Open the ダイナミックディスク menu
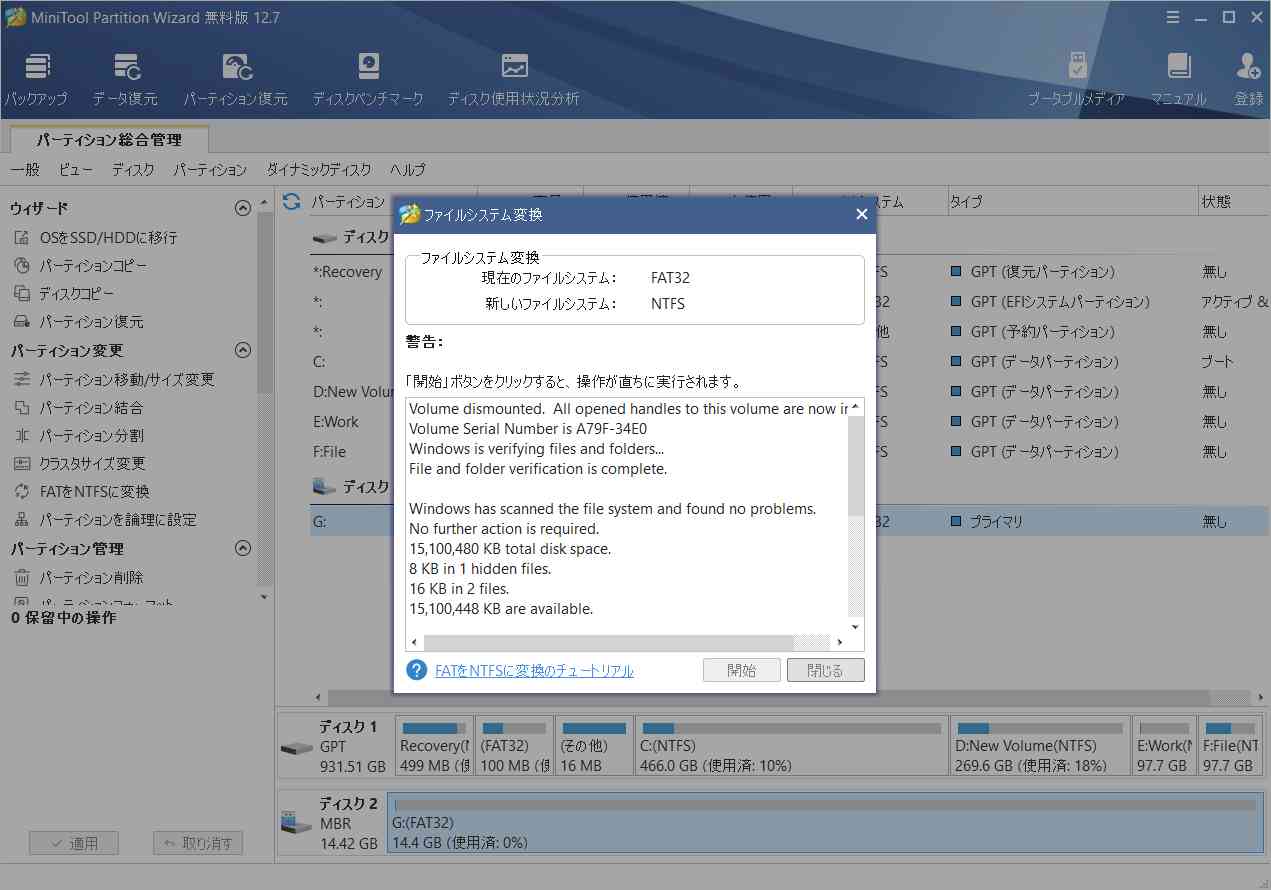Image resolution: width=1271 pixels, height=890 pixels. click(x=319, y=170)
